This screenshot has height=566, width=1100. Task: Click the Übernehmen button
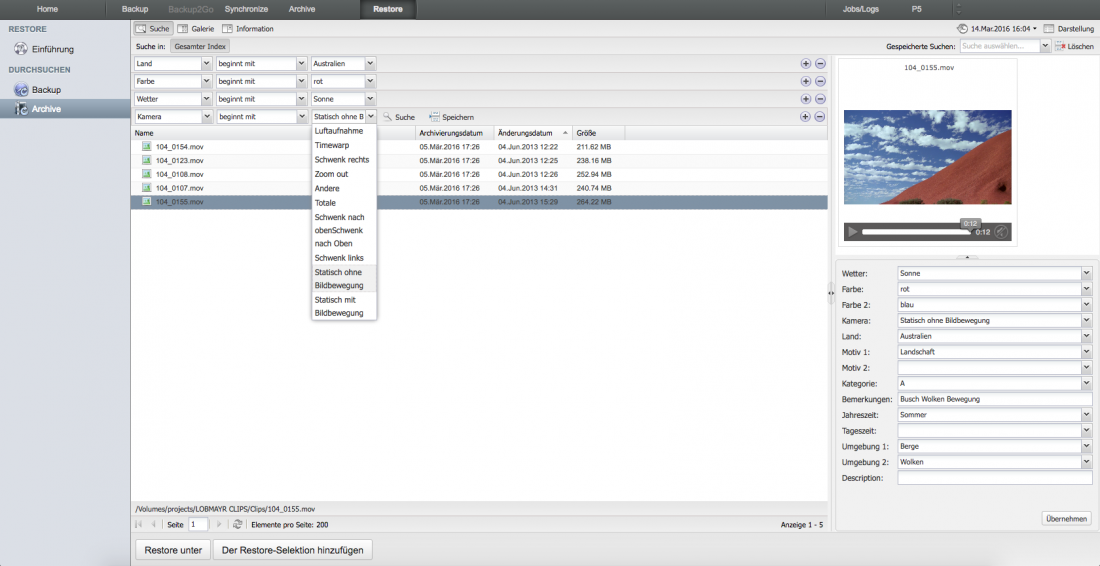pyautogui.click(x=1066, y=518)
